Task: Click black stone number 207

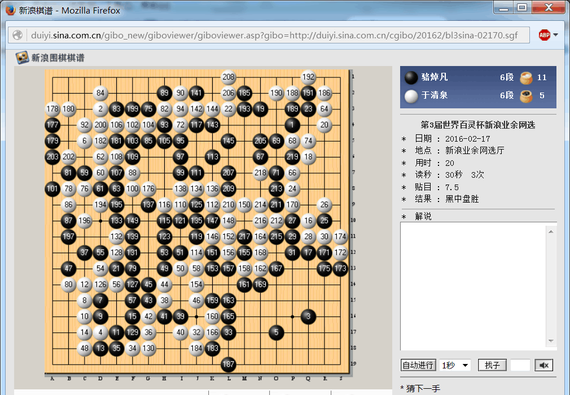Action: pos(228,173)
